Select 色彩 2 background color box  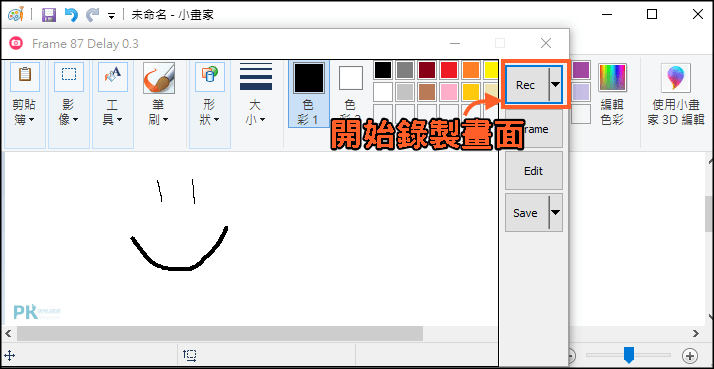coord(350,94)
